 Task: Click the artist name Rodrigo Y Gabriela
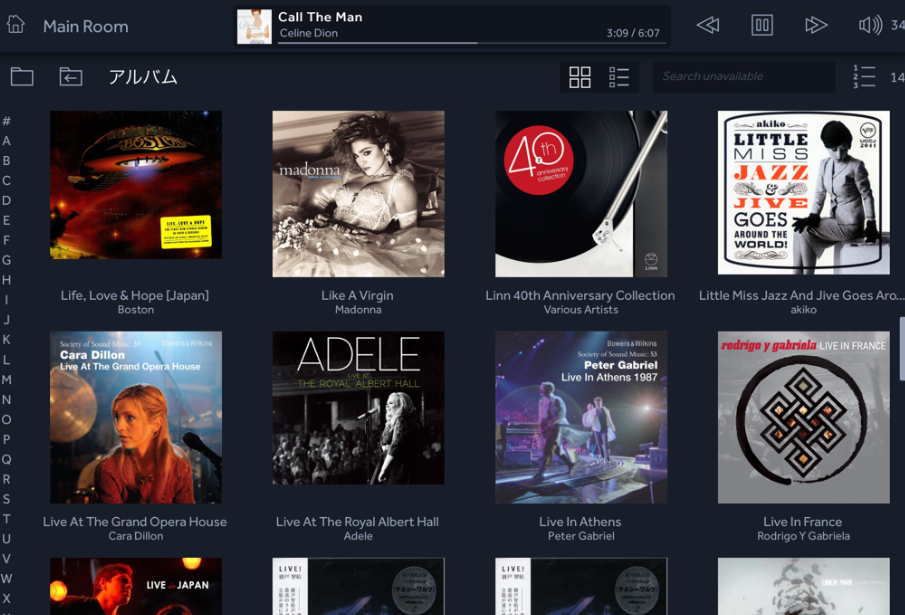pos(803,536)
